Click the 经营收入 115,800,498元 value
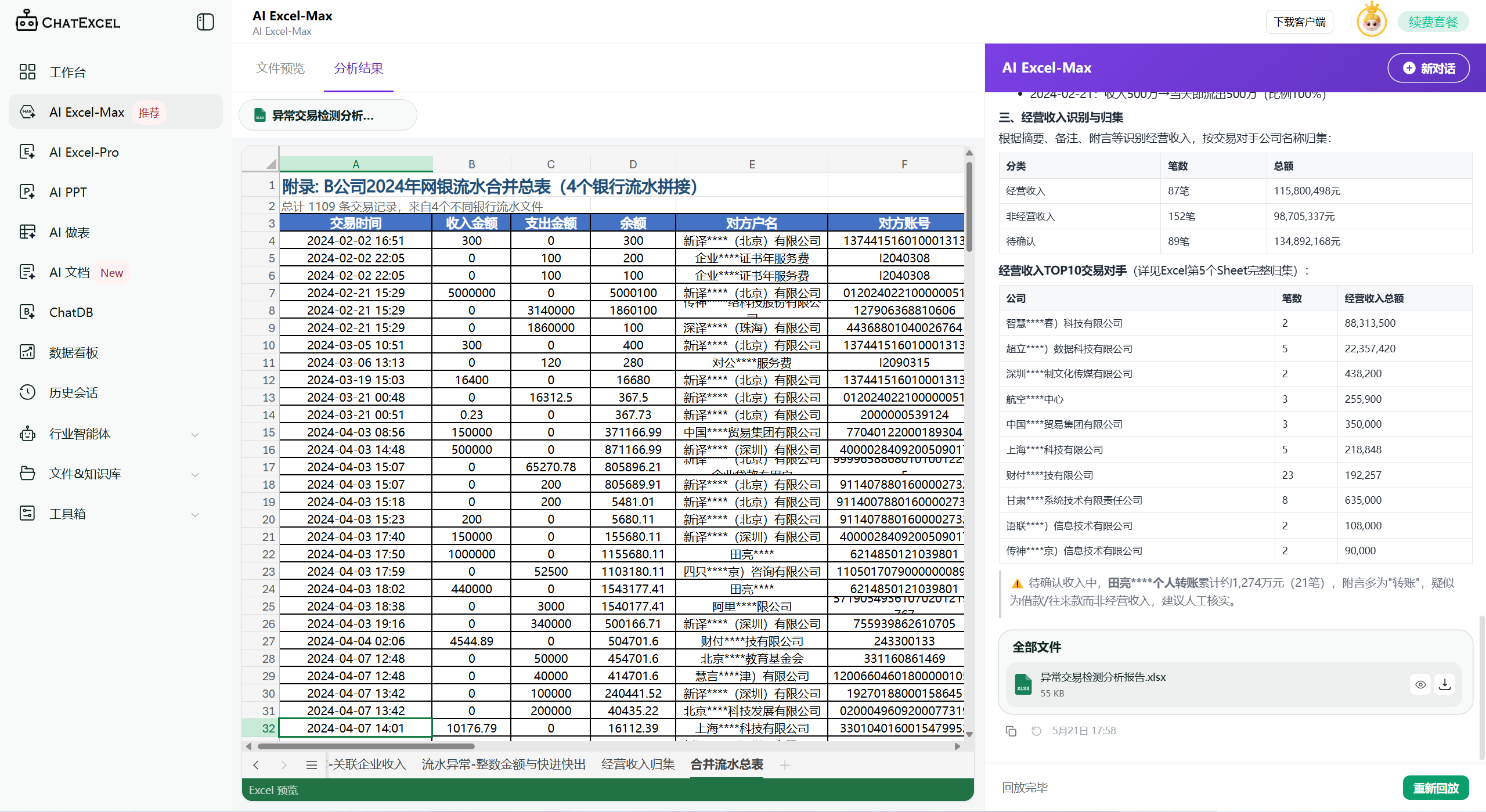 click(1307, 191)
